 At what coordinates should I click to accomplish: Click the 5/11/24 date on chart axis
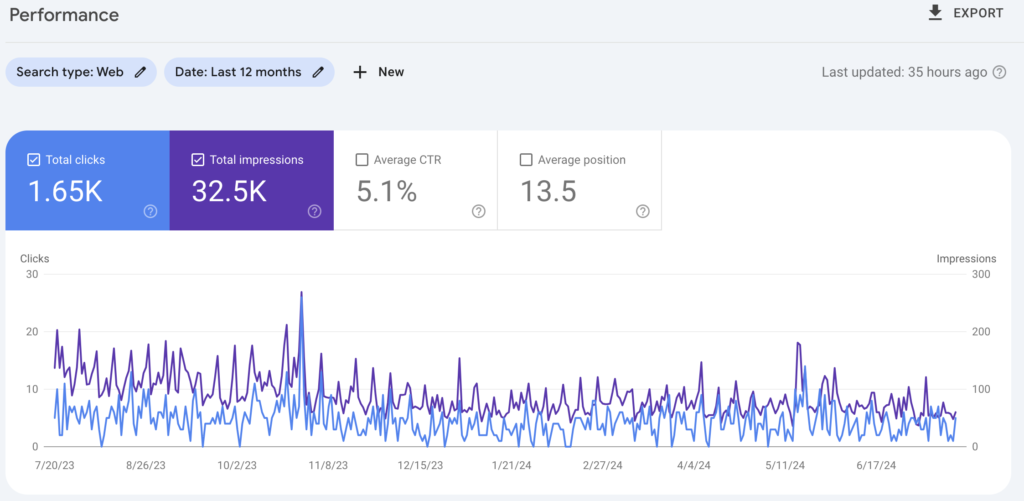(x=786, y=466)
